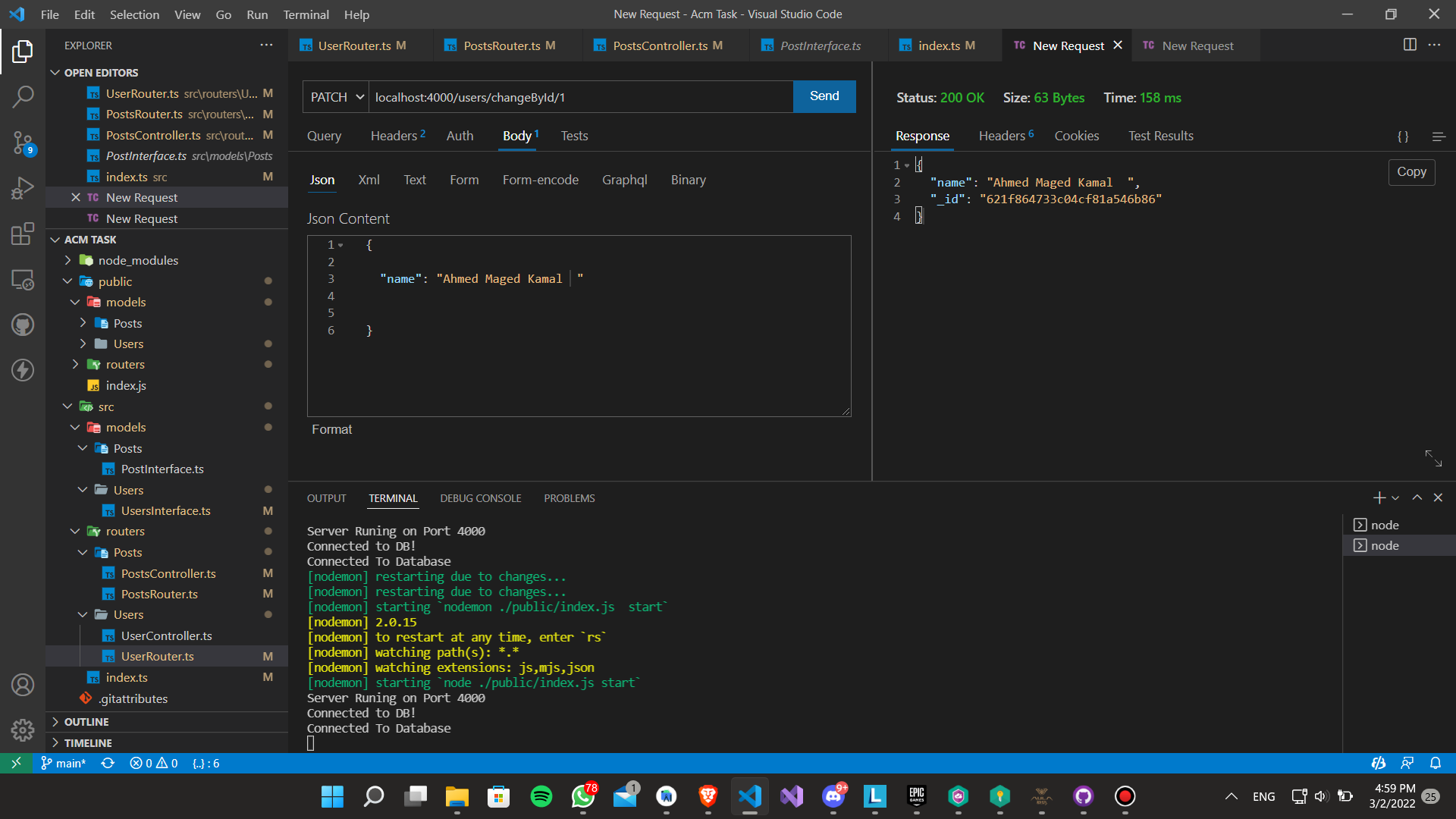Open Thunder Client from the activity bar
Viewport: 1456px width, 819px height.
tap(23, 370)
